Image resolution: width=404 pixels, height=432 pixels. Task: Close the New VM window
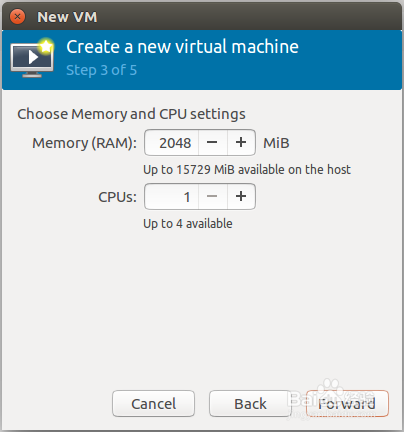point(17,17)
